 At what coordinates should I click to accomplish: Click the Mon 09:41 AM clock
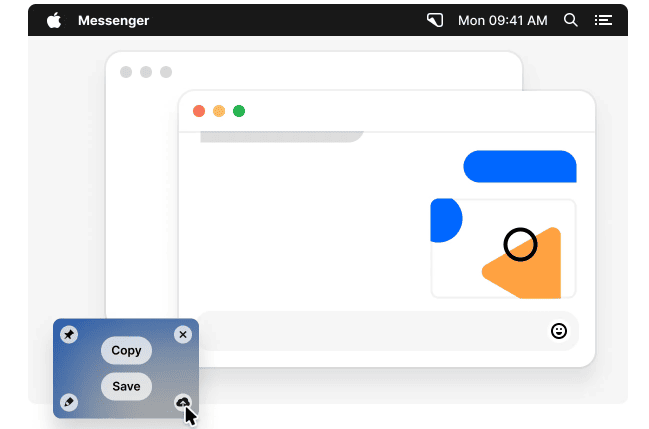[x=502, y=20]
